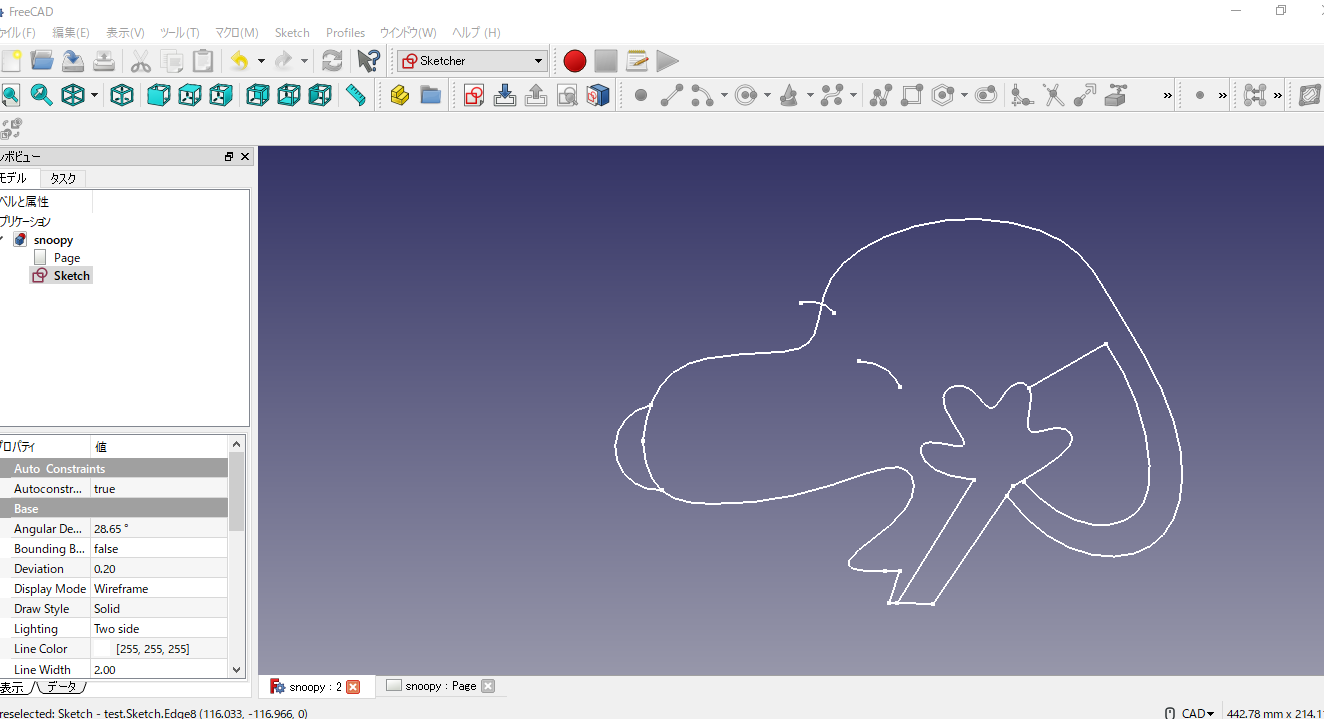Fit all content in the view
Viewport: 1324px width, 719px height.
[10, 95]
